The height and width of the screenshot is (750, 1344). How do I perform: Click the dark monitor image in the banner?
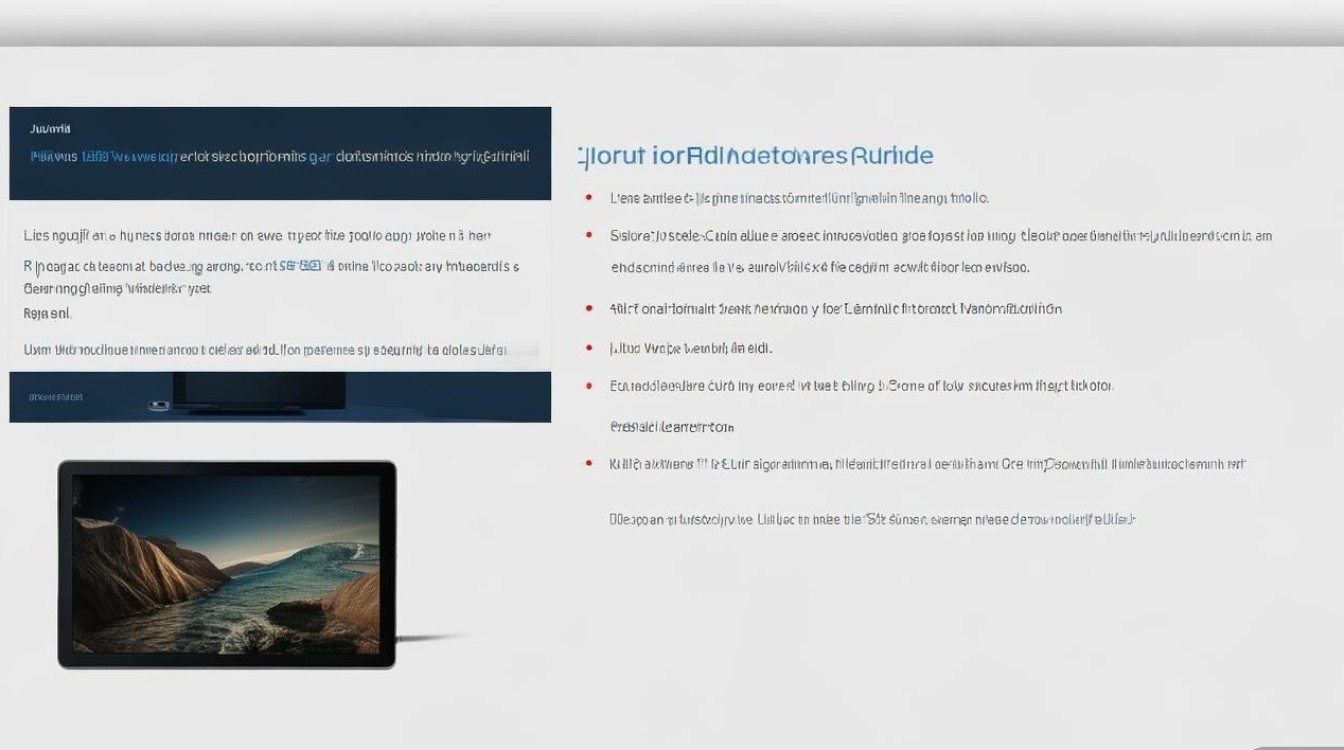point(259,392)
